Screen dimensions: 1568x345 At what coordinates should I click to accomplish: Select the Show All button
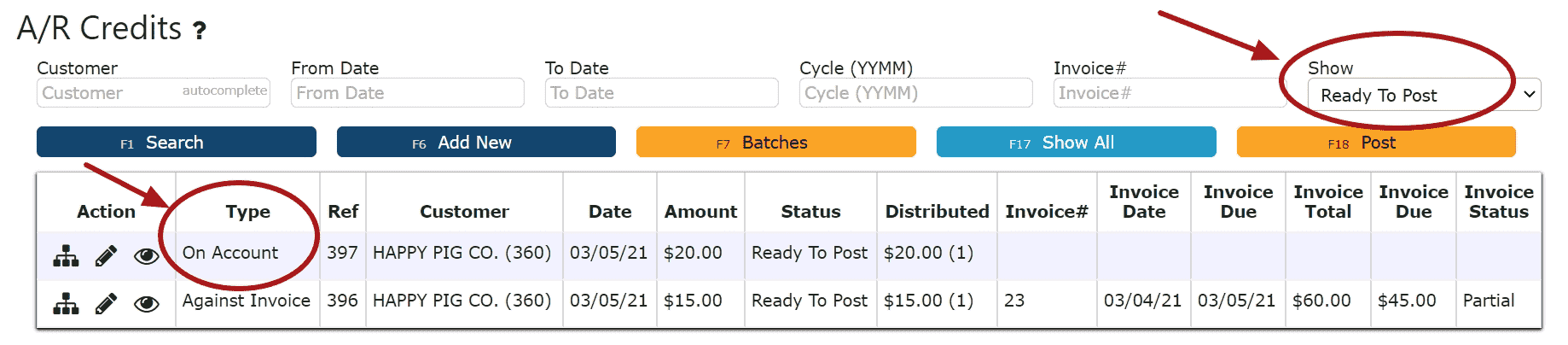click(1077, 142)
